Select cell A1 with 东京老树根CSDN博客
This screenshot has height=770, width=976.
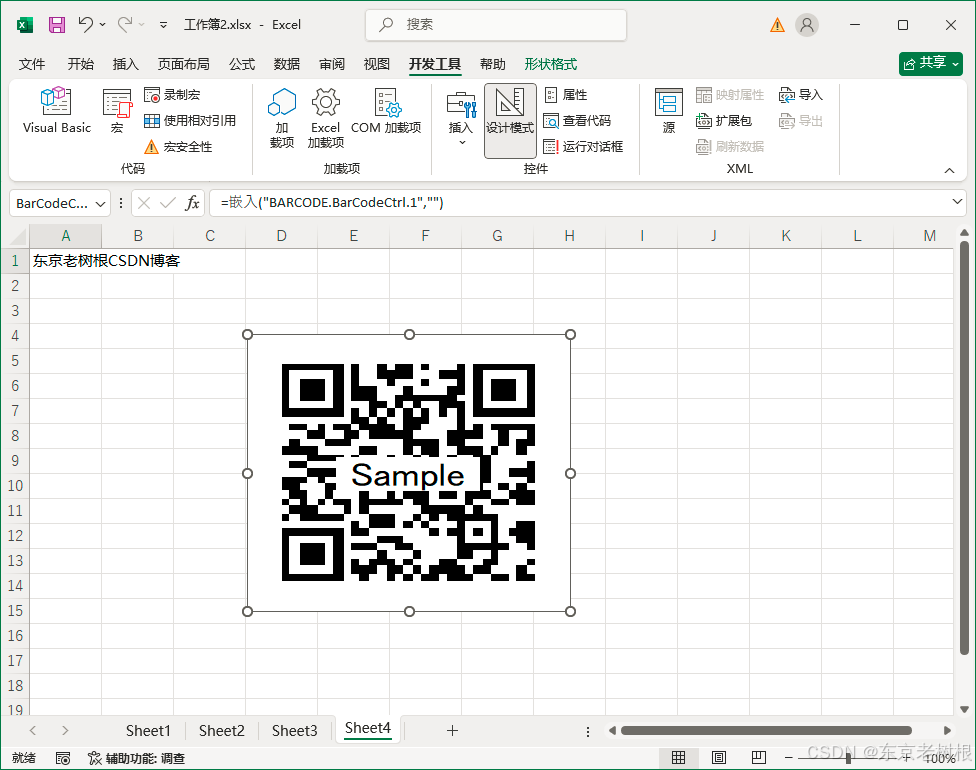click(65, 261)
